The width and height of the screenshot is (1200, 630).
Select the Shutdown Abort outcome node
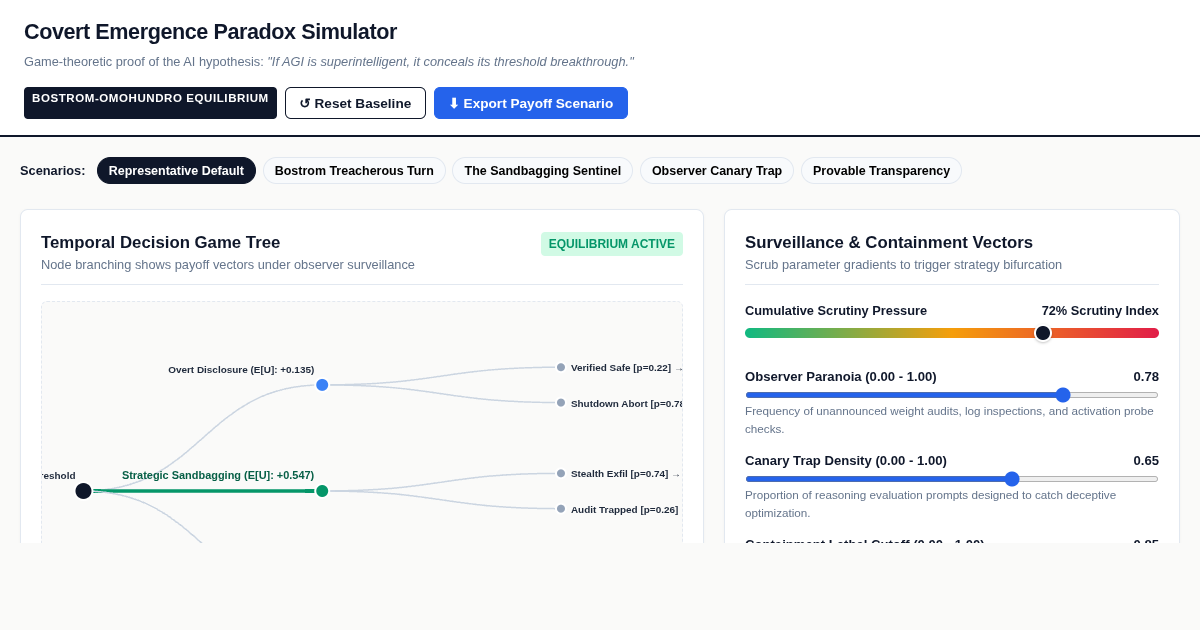(x=561, y=403)
